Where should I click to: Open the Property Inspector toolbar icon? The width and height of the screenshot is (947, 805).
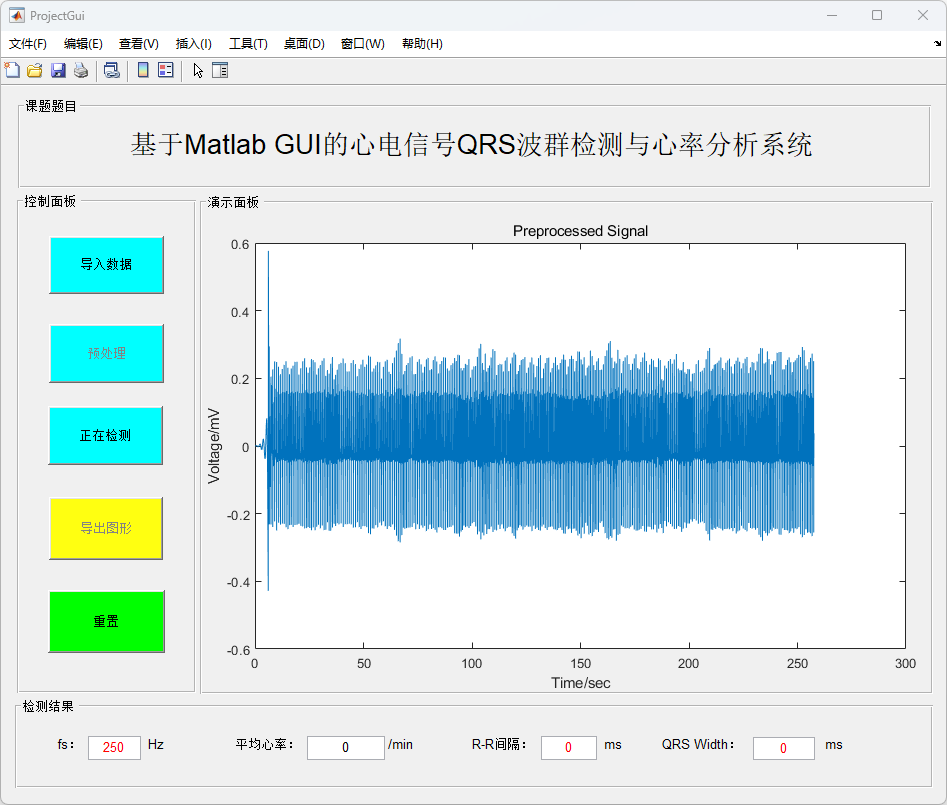(220, 70)
